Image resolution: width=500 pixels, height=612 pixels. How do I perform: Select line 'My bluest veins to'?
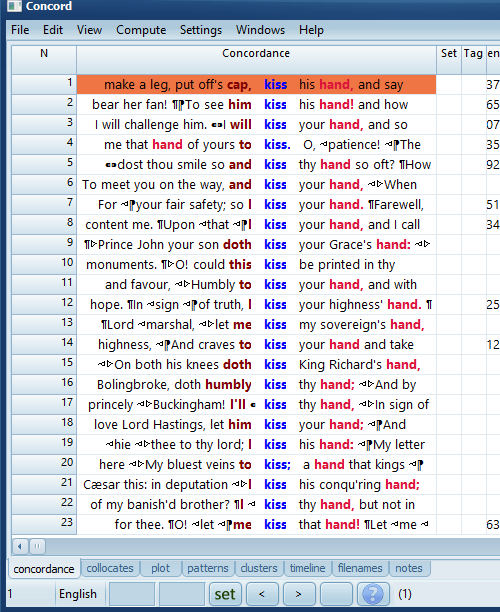click(x=256, y=464)
